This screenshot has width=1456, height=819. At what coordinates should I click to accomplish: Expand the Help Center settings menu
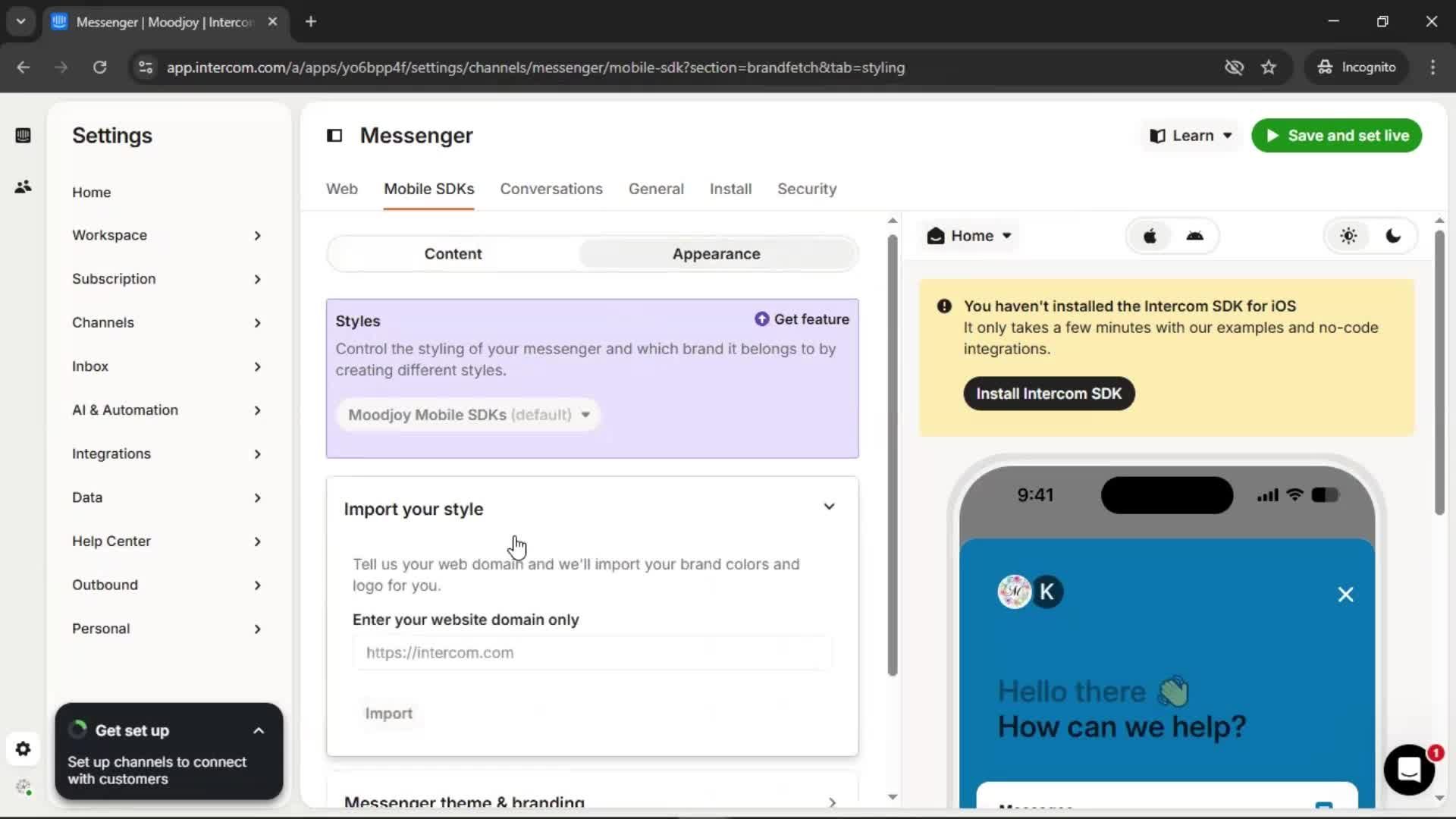click(167, 541)
